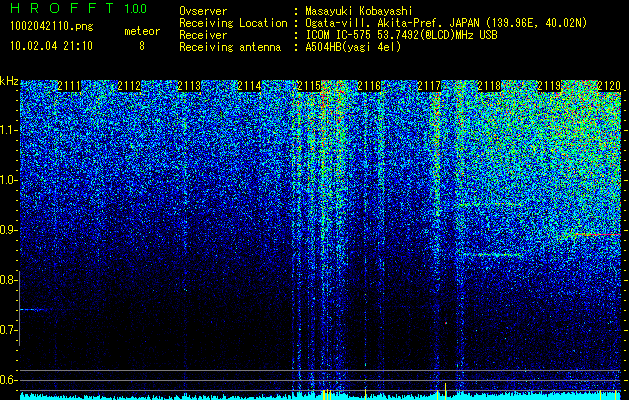The image size is (629, 400).
Task: Click the kHz axis unit label
Action: [9, 81]
